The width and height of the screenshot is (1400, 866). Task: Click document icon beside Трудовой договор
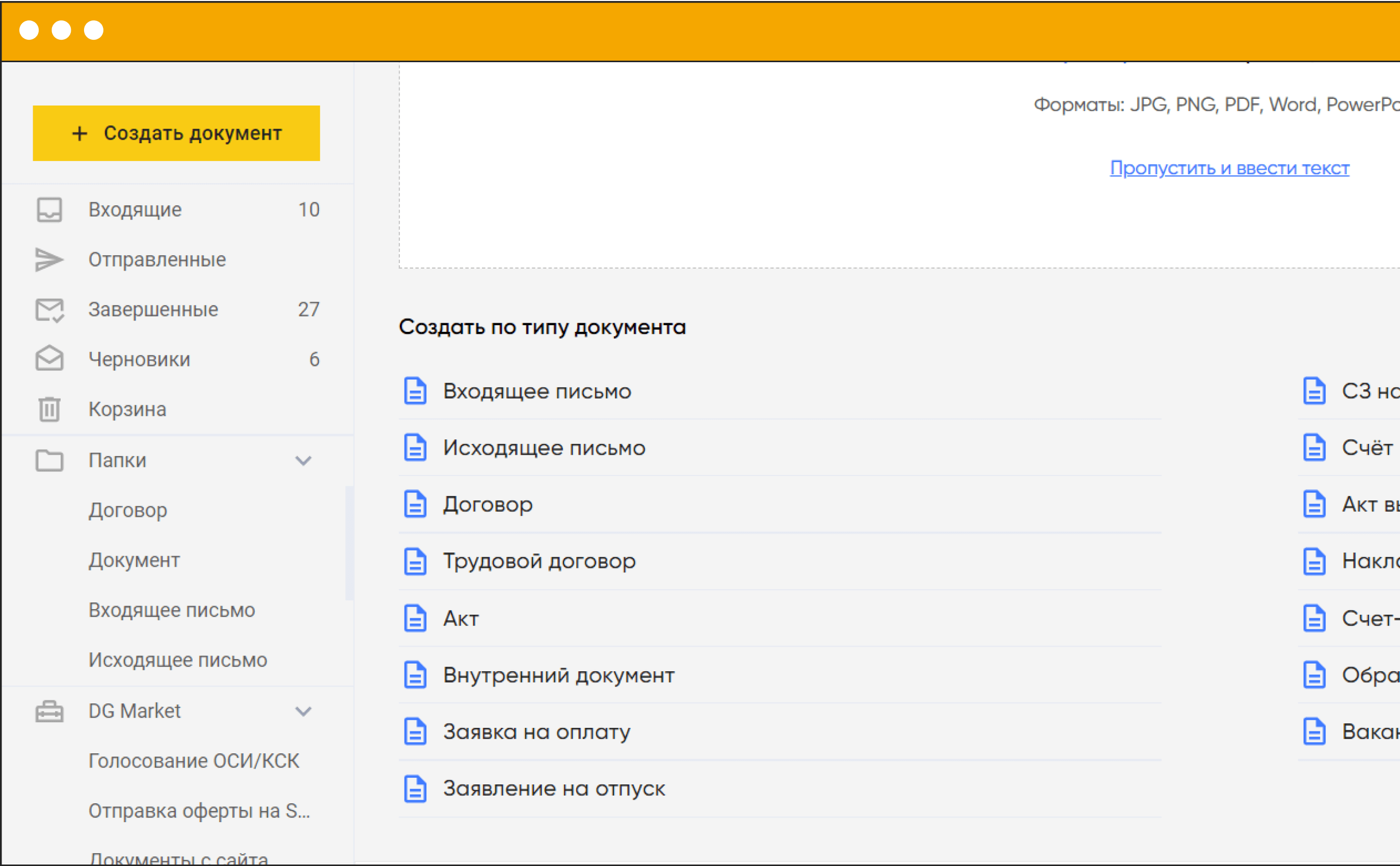point(415,561)
